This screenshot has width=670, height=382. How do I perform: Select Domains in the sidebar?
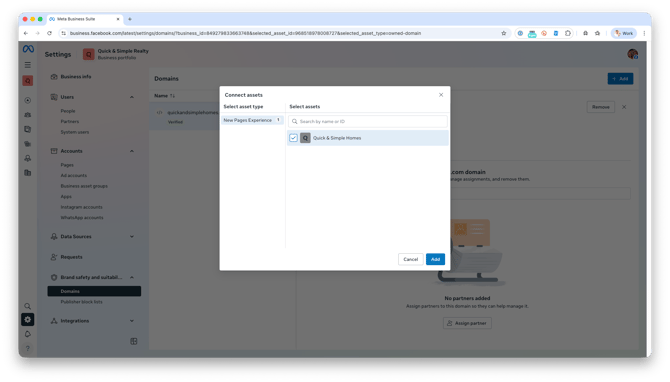click(94, 291)
